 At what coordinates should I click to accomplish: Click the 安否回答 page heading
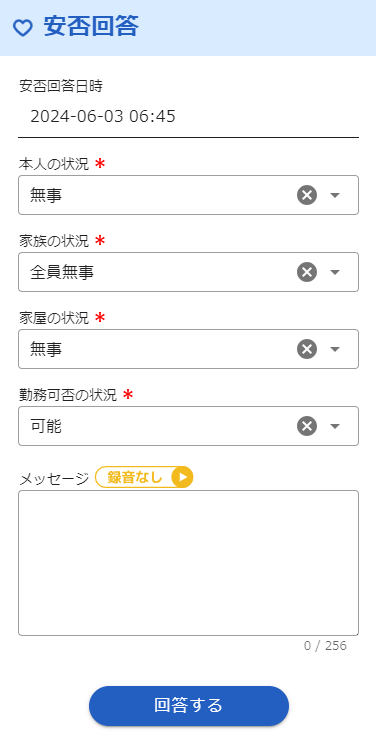pyautogui.click(x=91, y=26)
